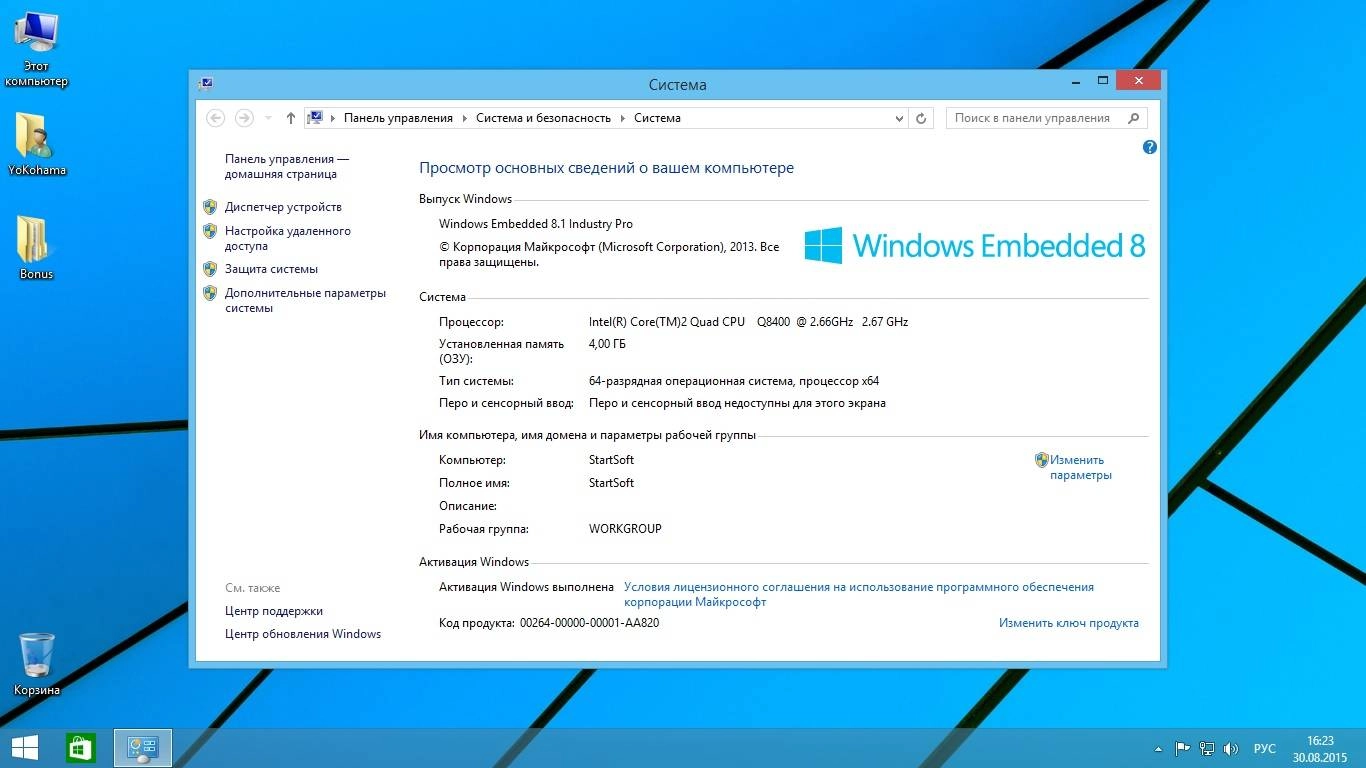Viewport: 1366px width, 768px height.
Task: Select Компьютер value StartSoft
Action: [611, 460]
